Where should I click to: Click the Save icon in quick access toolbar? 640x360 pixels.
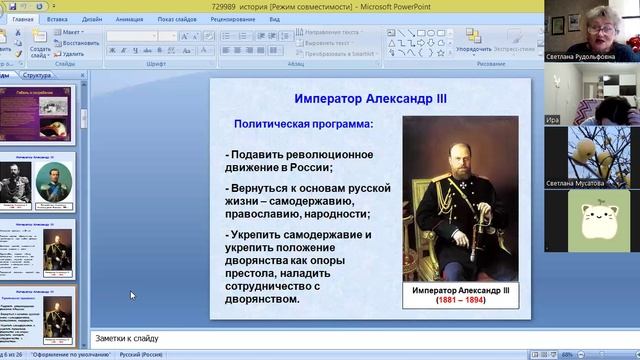point(12,7)
